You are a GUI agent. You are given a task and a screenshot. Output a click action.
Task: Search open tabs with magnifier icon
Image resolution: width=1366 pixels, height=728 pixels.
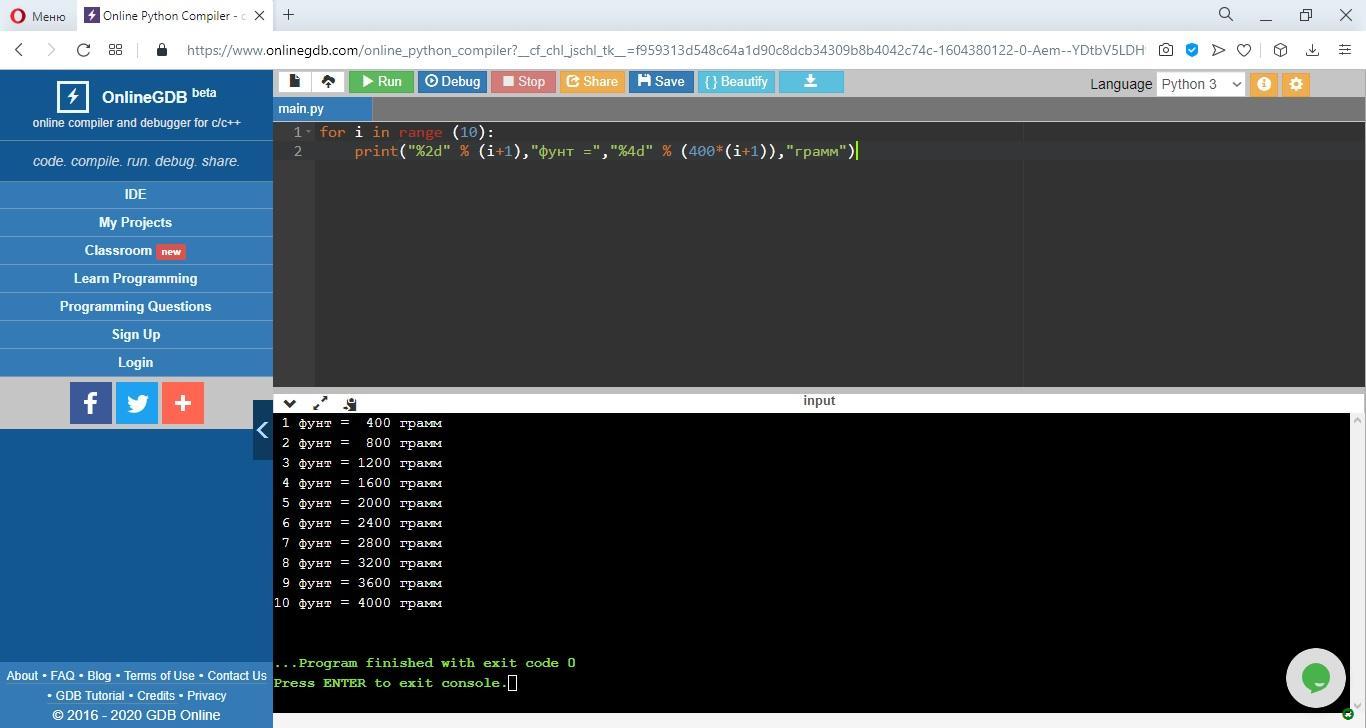(x=1226, y=14)
